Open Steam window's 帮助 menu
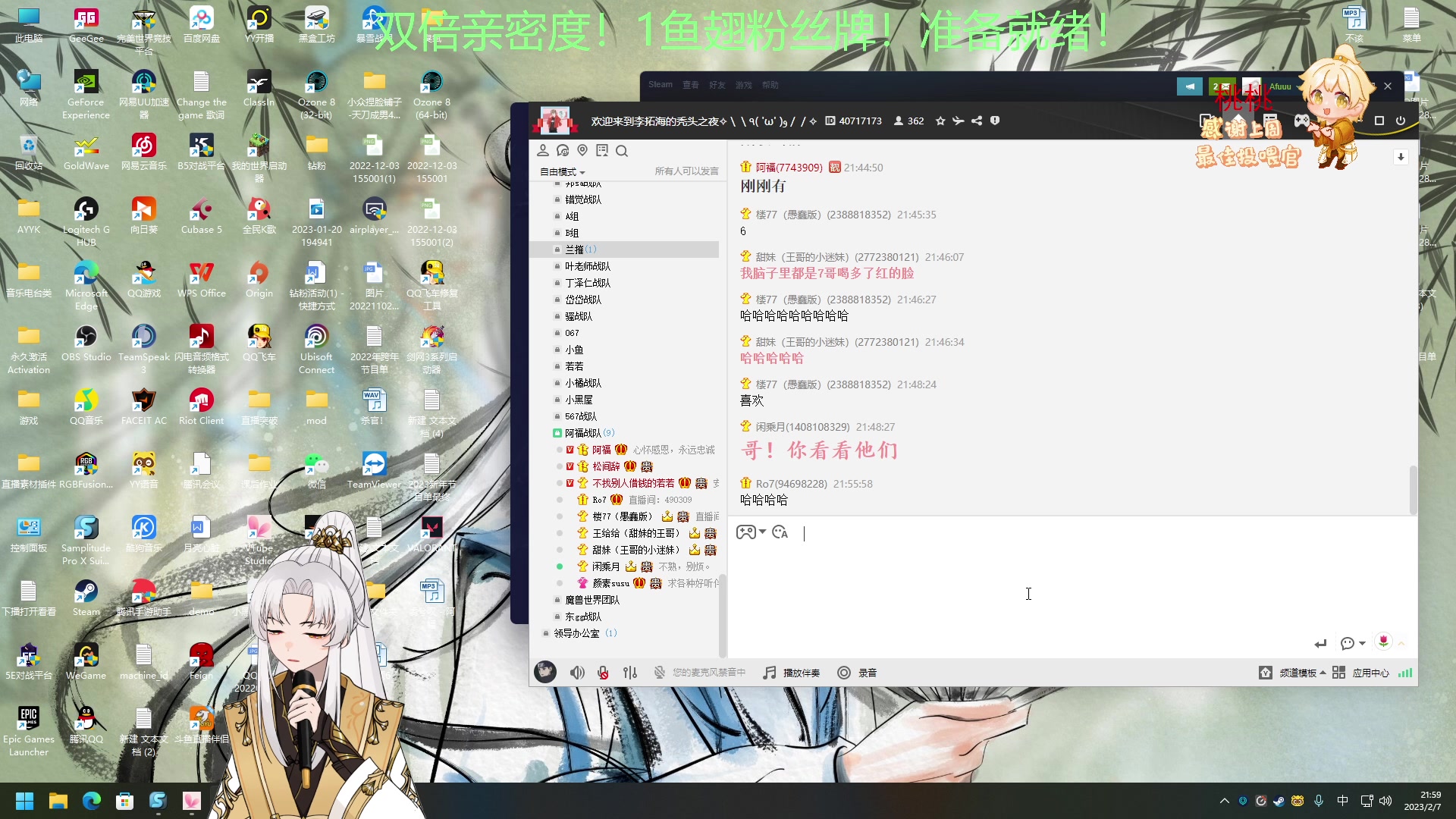 tap(770, 85)
